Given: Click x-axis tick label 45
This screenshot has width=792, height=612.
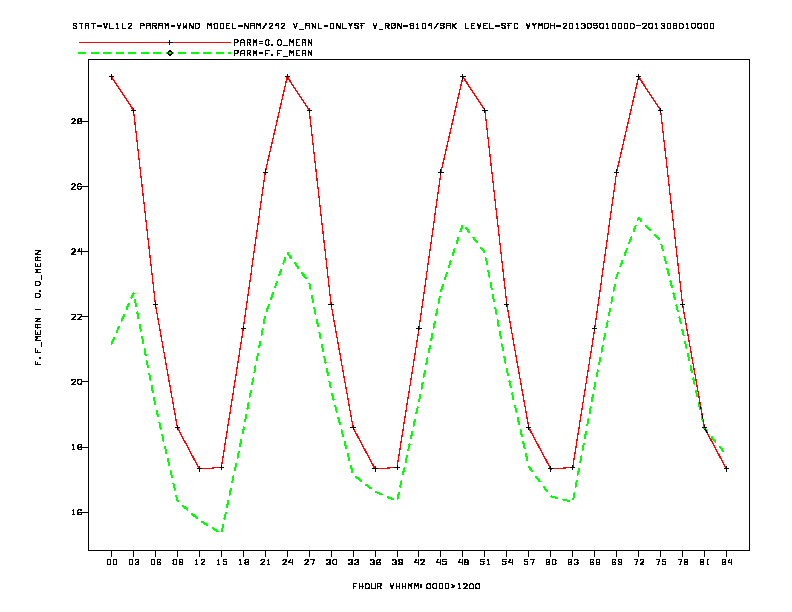Looking at the screenshot, I should pos(441,562).
